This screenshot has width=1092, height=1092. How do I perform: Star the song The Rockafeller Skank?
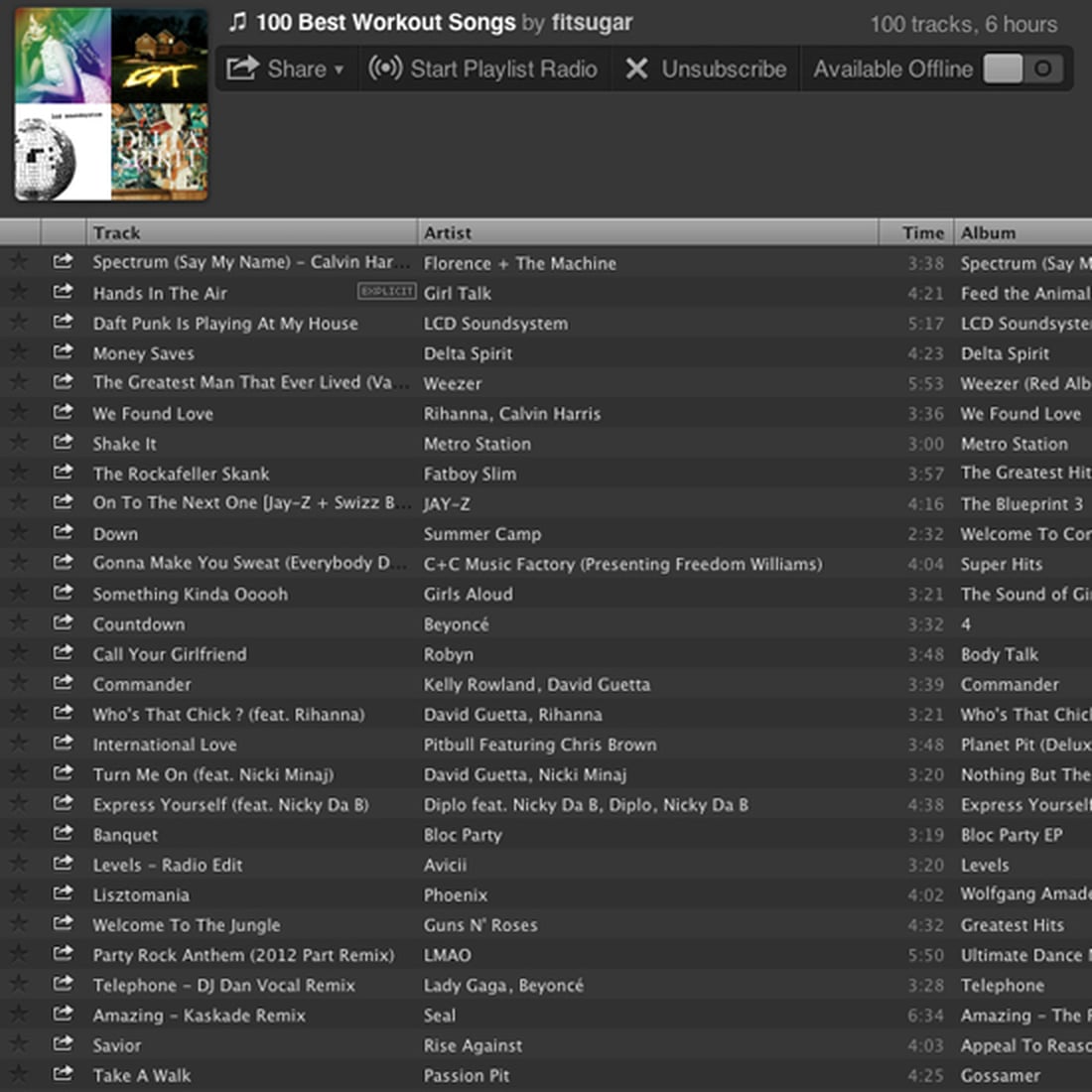(18, 473)
